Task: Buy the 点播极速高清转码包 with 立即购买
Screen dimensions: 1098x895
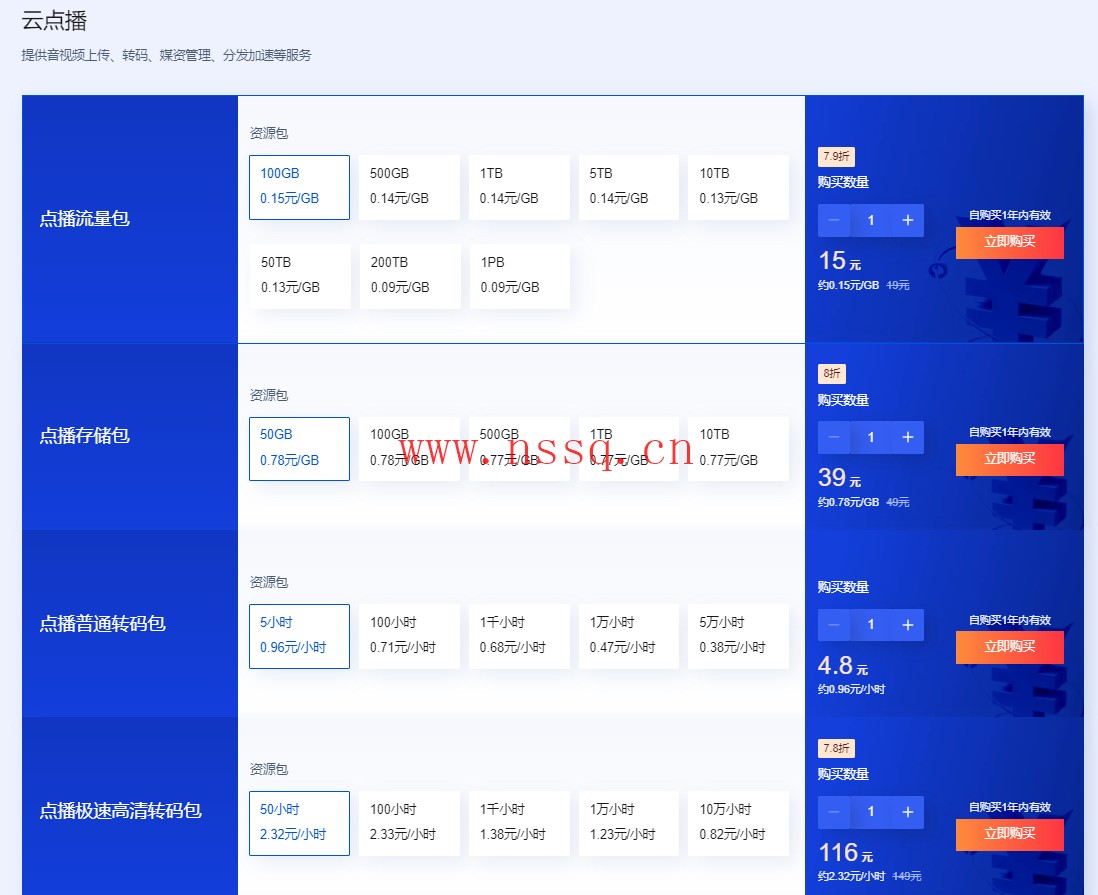Action: 1009,834
